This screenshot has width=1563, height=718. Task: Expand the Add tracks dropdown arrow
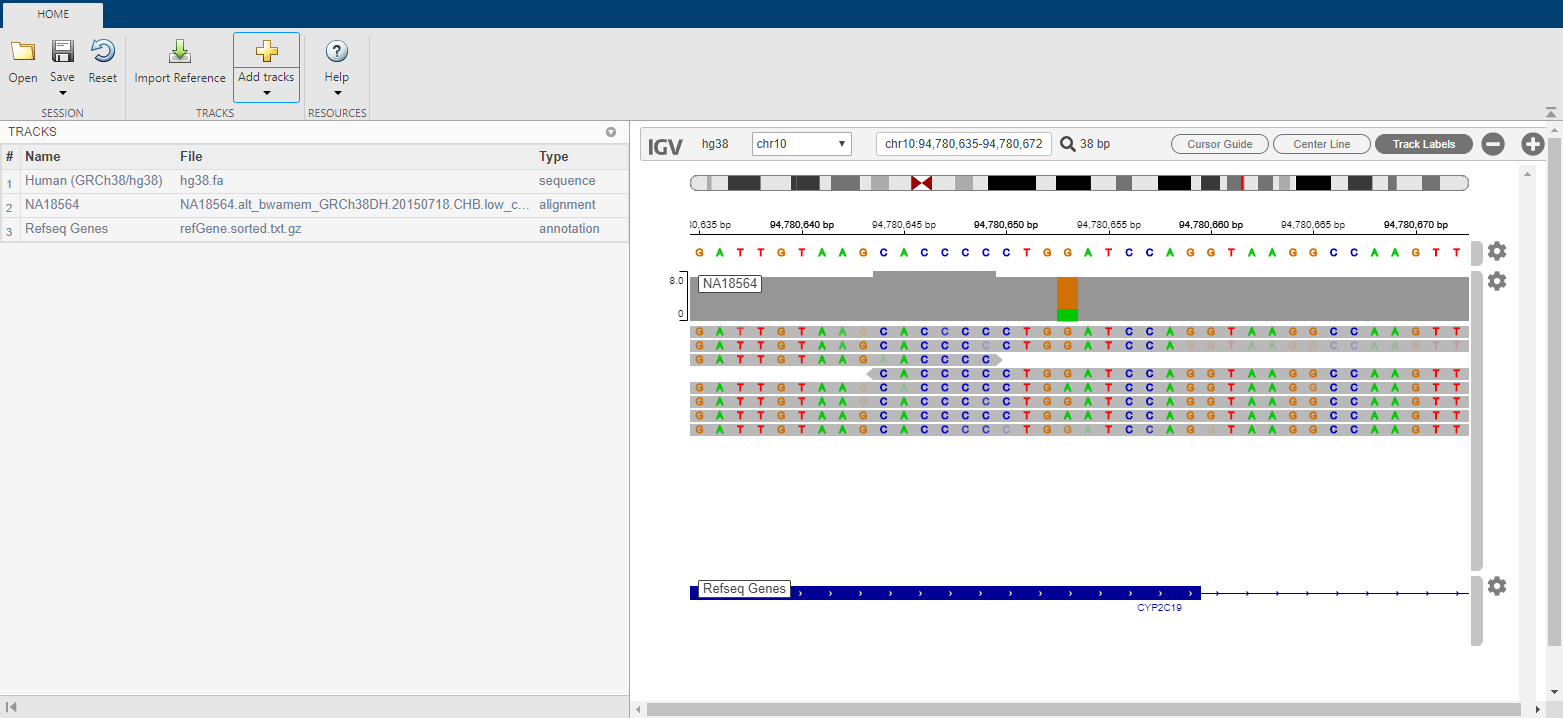click(x=266, y=91)
